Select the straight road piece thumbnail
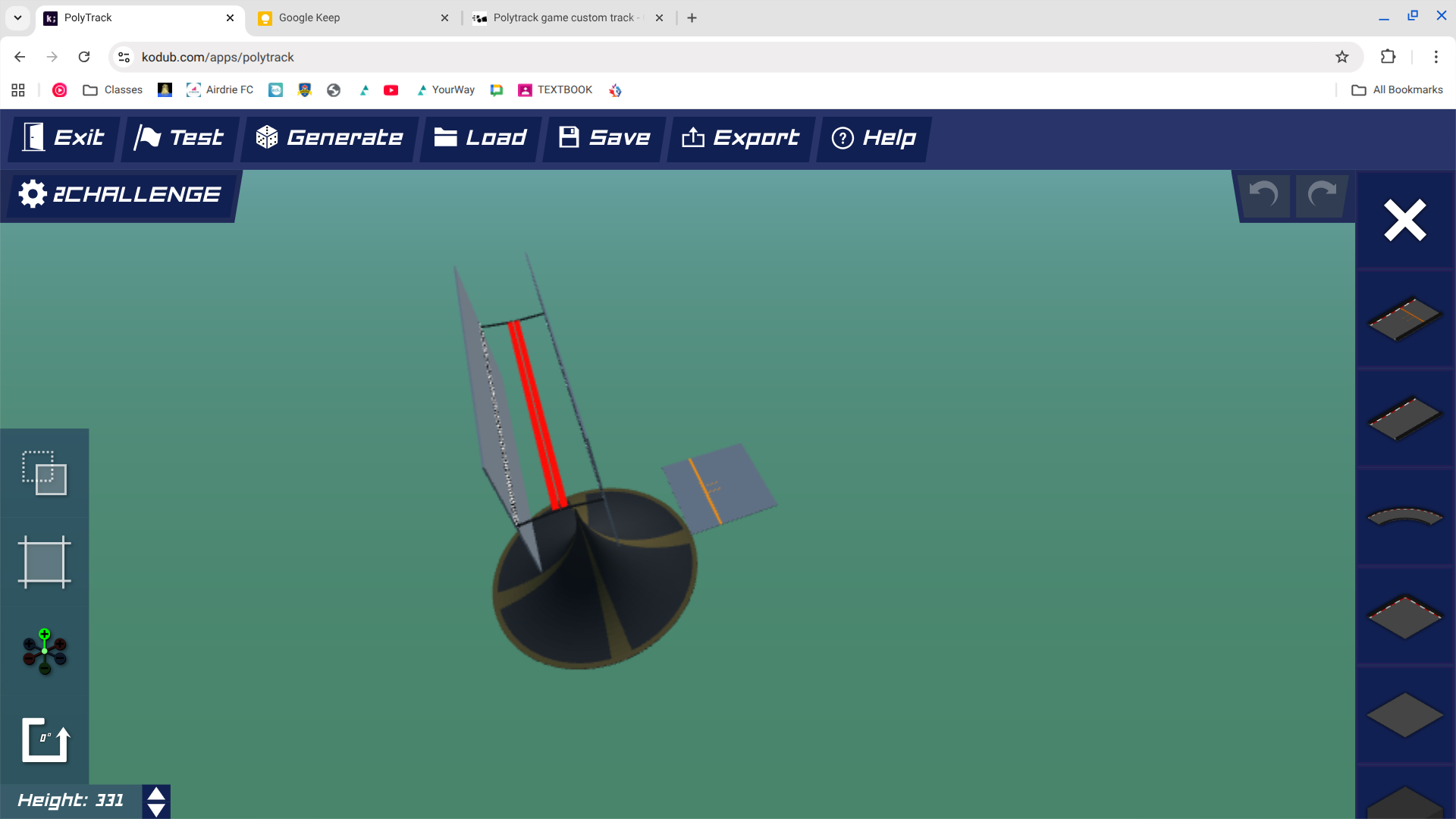Screen dimensions: 1456x819 [1404, 418]
